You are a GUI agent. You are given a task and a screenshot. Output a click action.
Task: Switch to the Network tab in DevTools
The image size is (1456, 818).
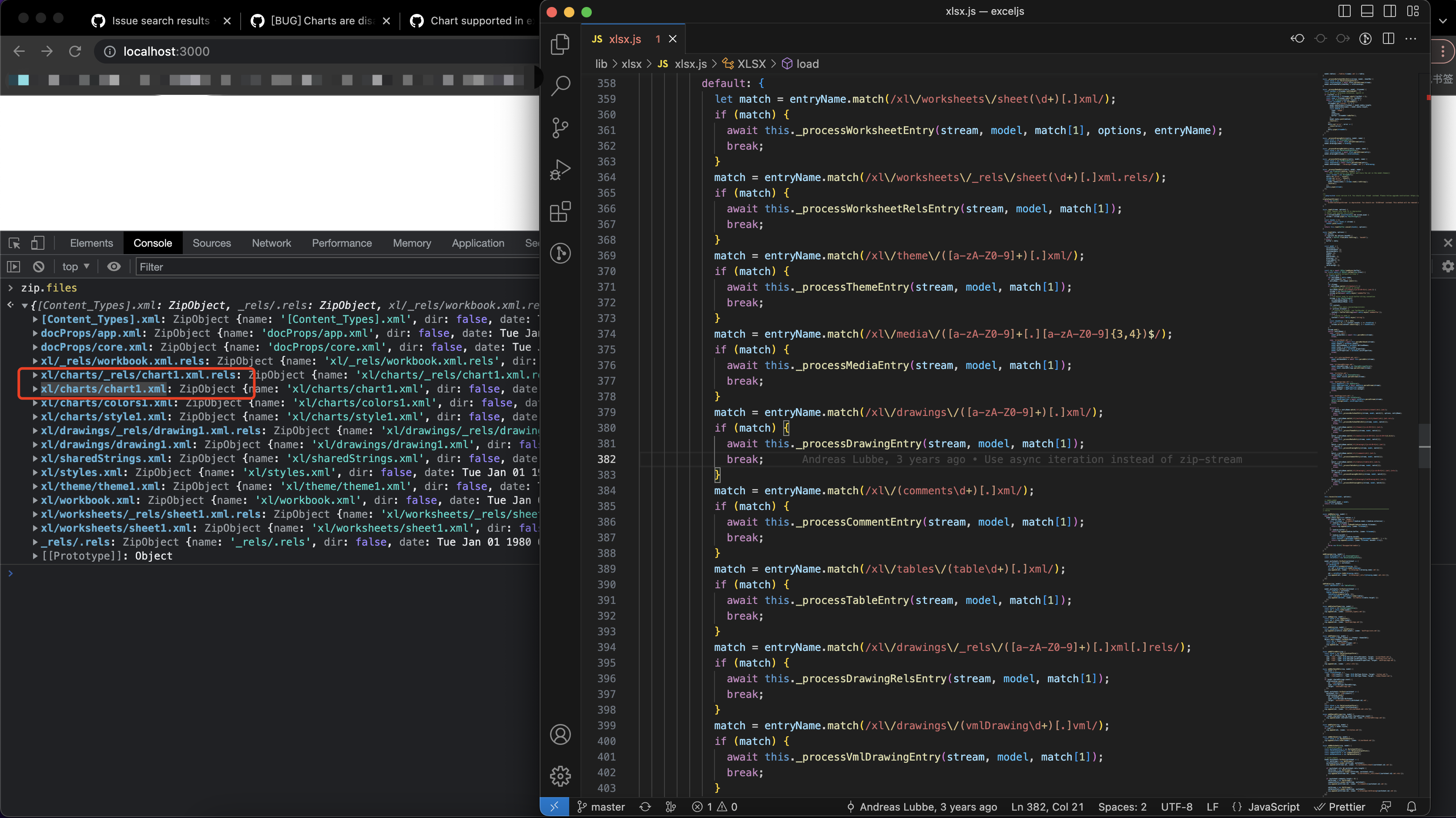[x=271, y=242]
